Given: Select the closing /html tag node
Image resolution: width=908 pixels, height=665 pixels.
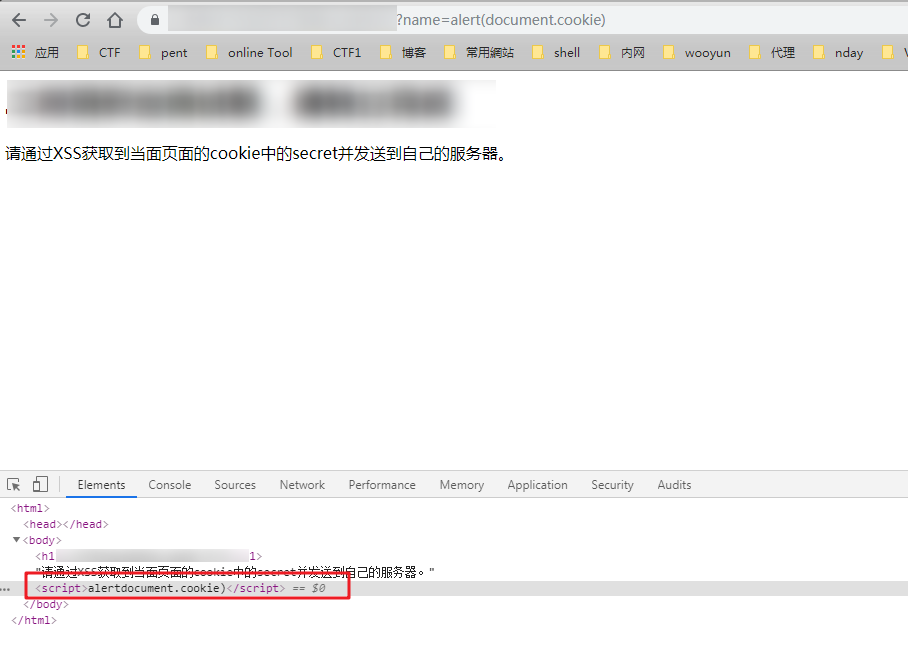Looking at the screenshot, I should pos(34,620).
